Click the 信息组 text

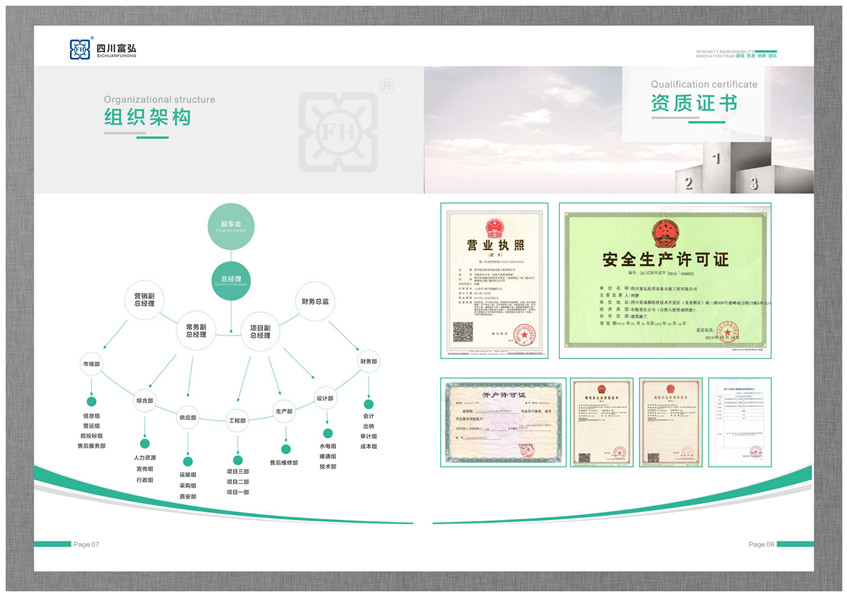click(x=91, y=416)
